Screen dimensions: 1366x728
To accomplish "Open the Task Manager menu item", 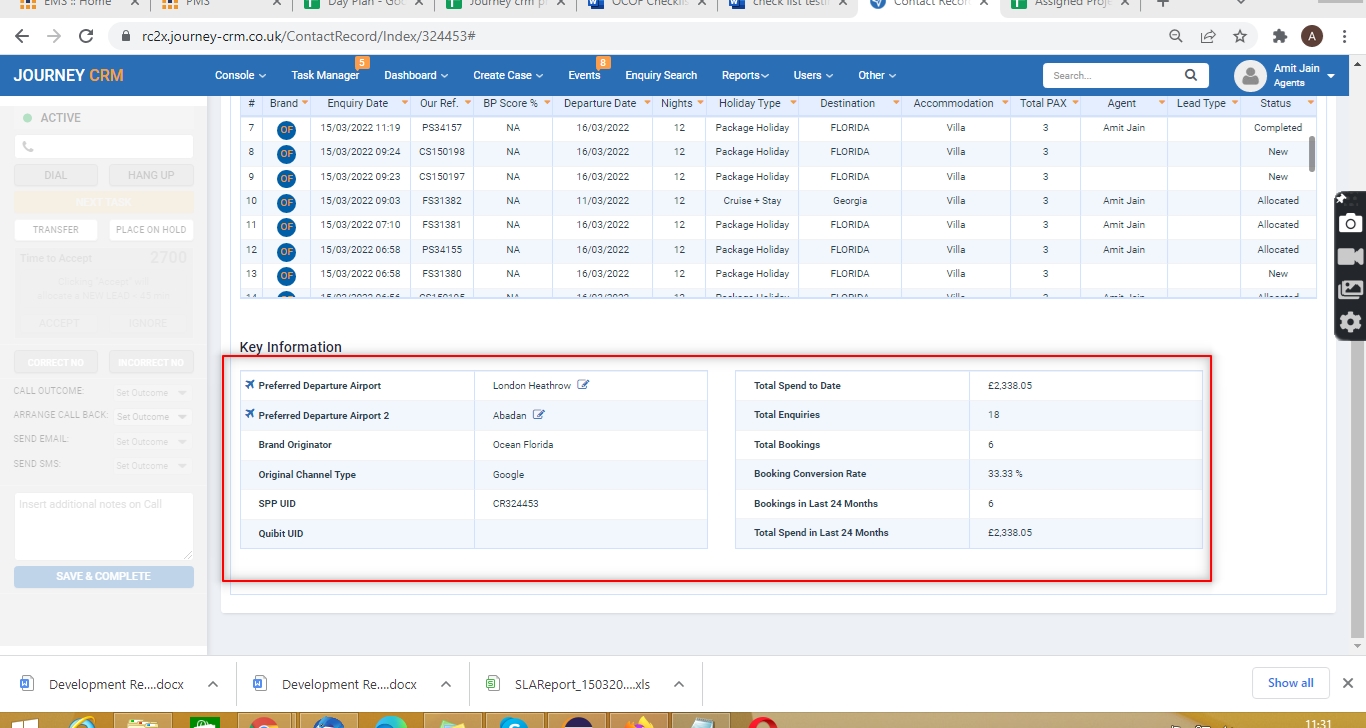I will 325,75.
